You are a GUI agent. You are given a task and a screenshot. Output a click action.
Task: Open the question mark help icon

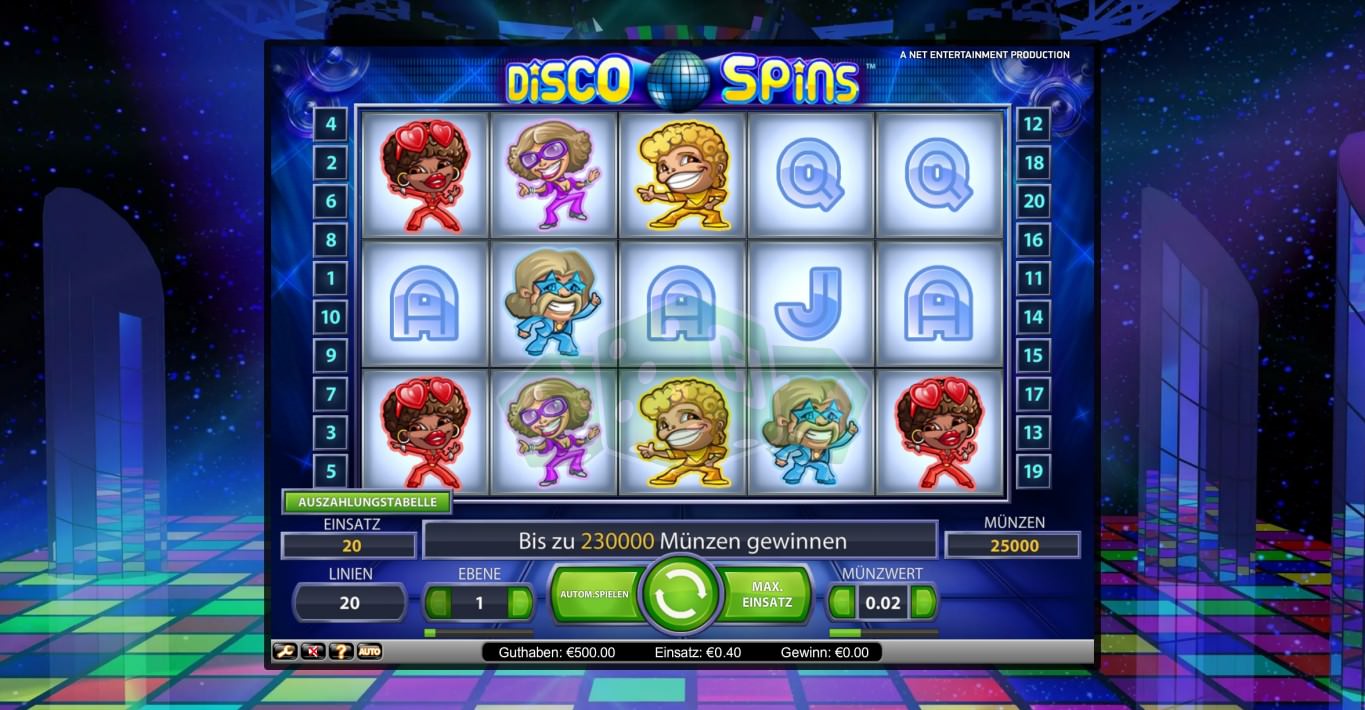click(341, 652)
